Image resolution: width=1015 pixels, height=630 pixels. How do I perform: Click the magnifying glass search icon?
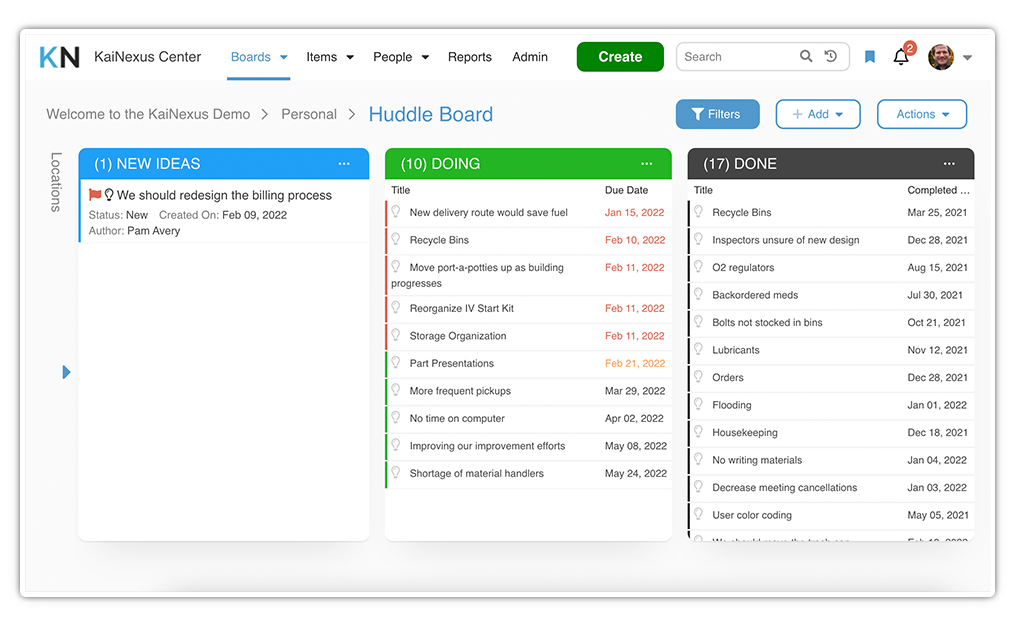click(806, 57)
